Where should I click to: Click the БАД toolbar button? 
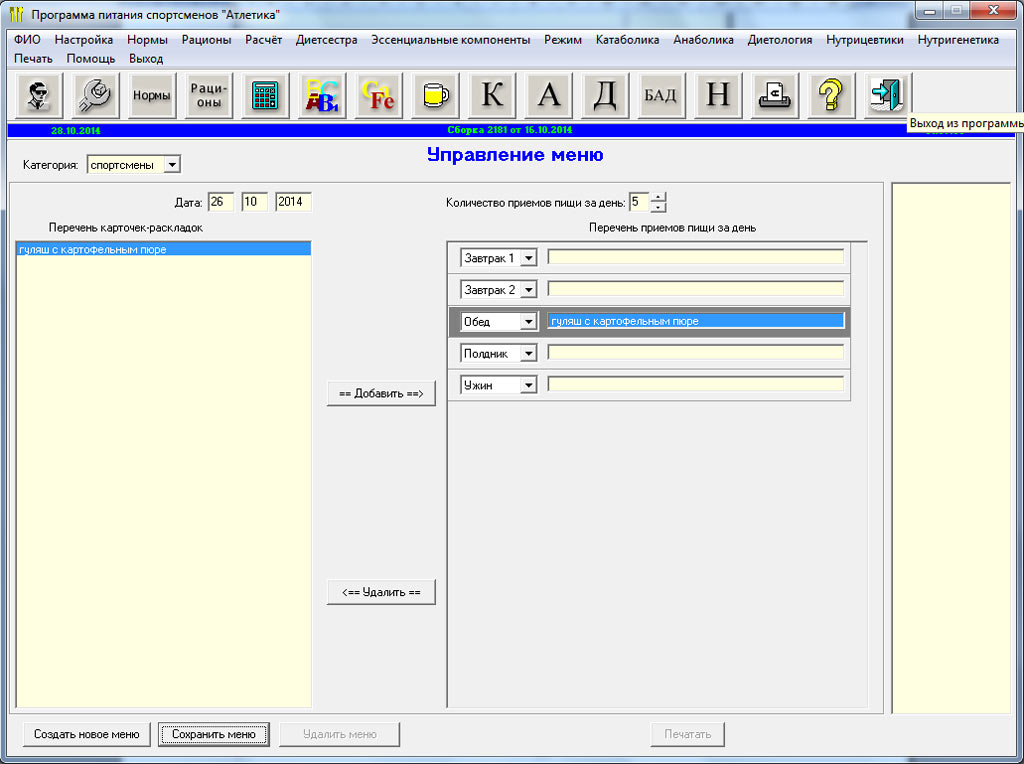(x=662, y=95)
